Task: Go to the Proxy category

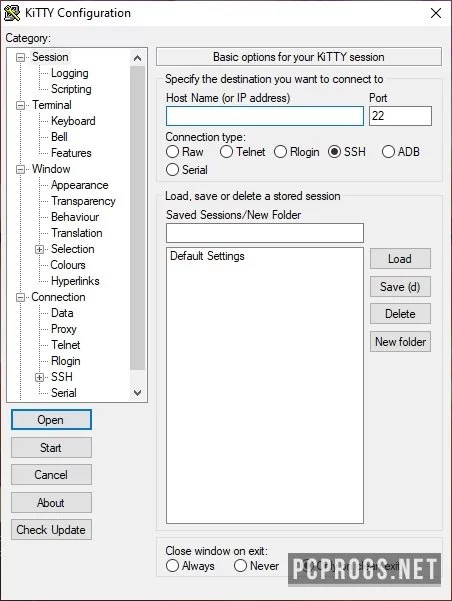Action: (x=64, y=329)
